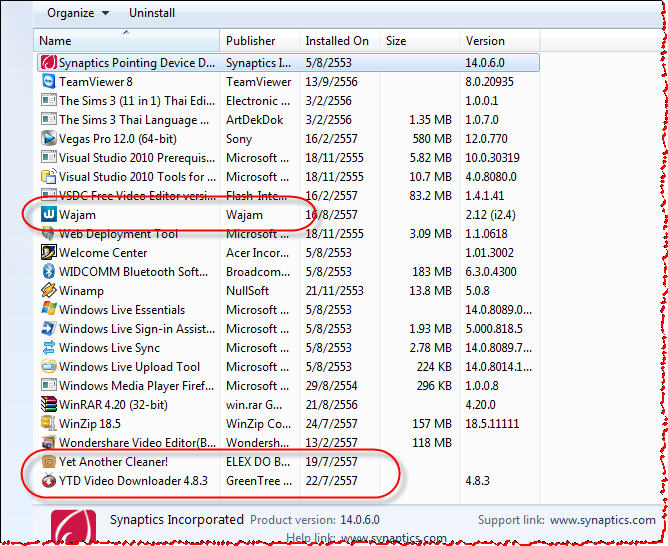The width and height of the screenshot is (668, 546).
Task: Select the WinRAR 4.20 books icon
Action: (x=48, y=405)
